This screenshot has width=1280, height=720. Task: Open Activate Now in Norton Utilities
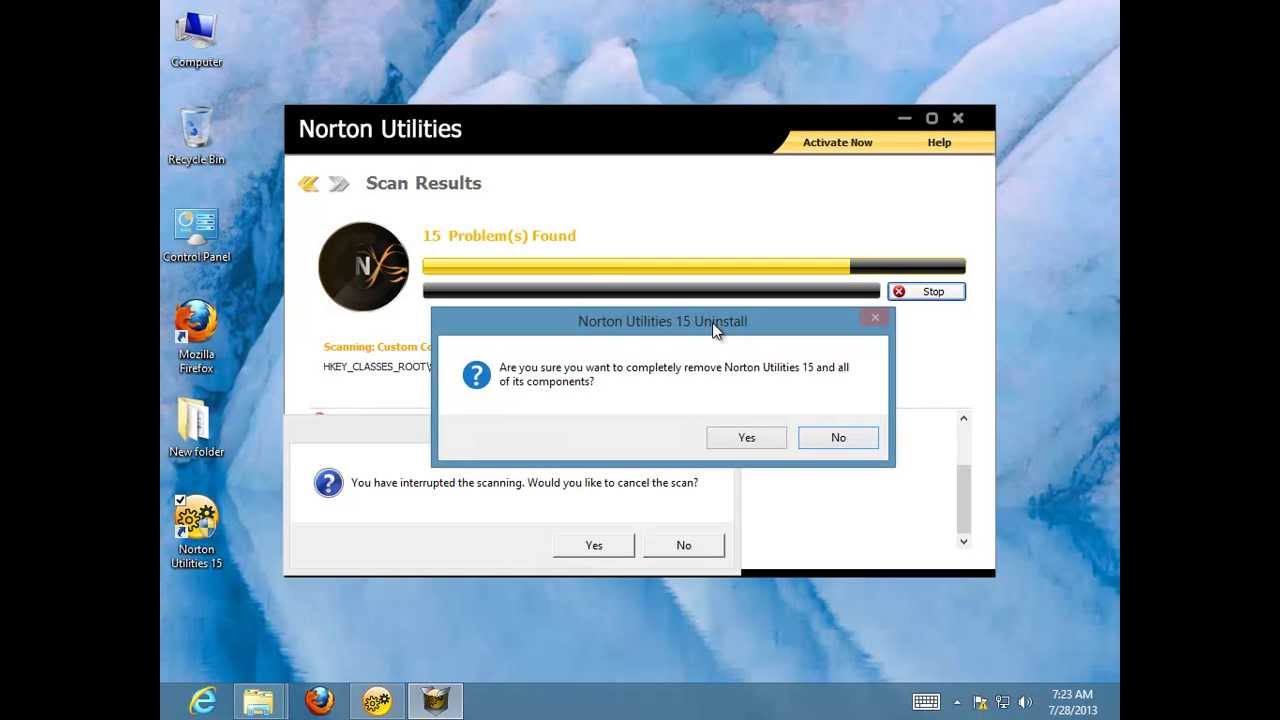(x=837, y=143)
